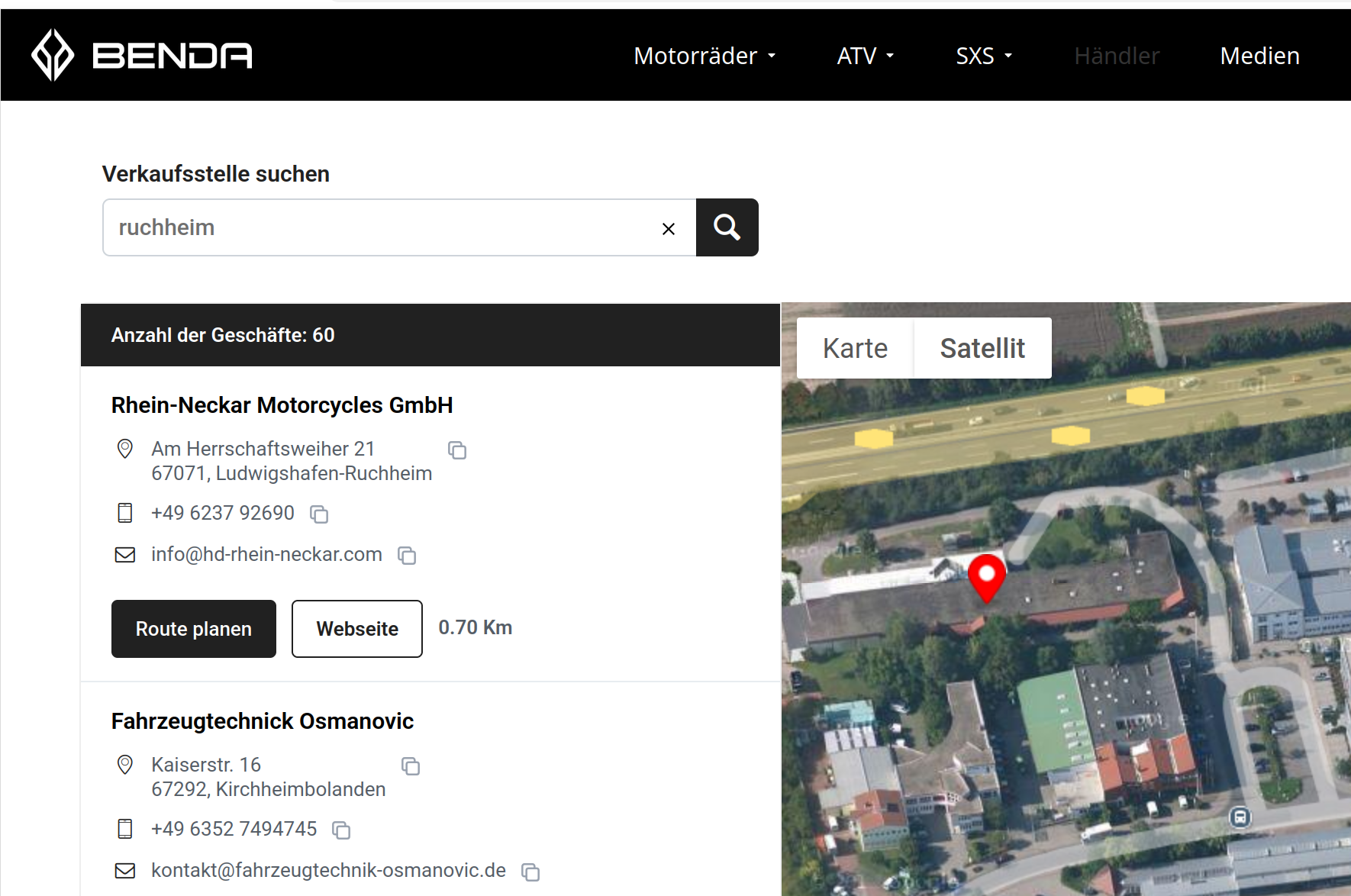
Task: Copy phone number +49 6237 92690
Action: coord(319,514)
